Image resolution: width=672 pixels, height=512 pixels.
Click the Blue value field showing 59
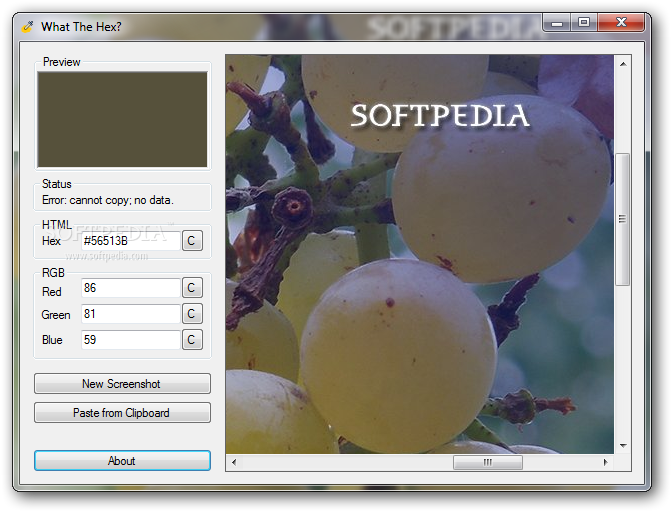[131, 340]
